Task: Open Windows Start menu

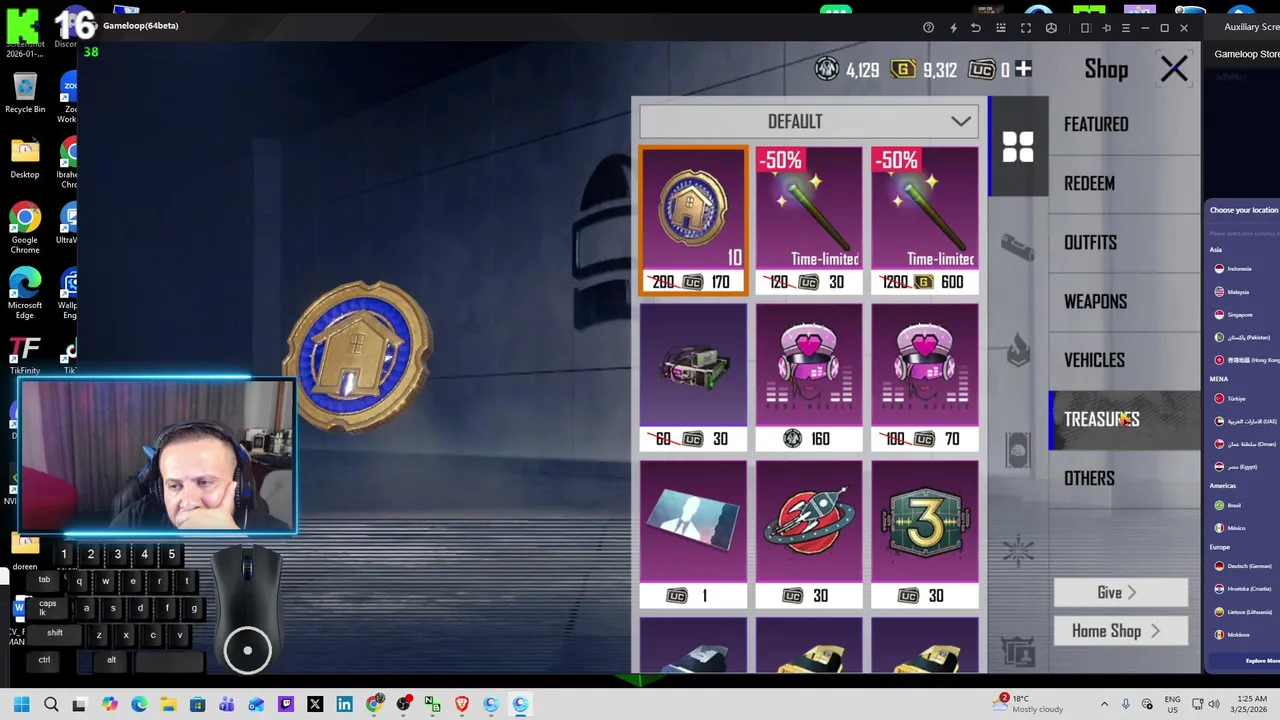Action: point(21,704)
